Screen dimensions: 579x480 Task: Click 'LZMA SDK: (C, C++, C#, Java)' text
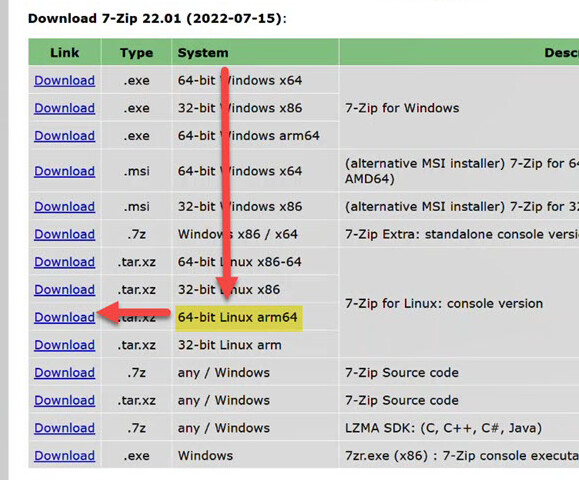point(443,428)
